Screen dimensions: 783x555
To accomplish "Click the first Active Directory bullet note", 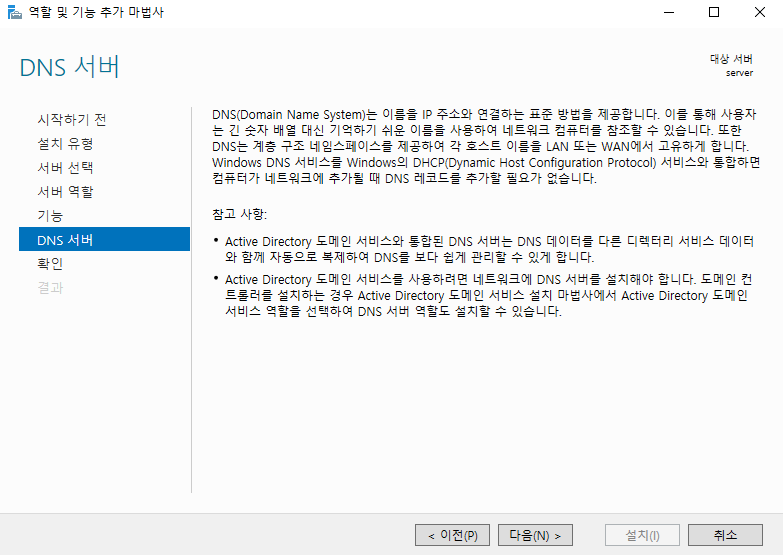I will tap(489, 249).
